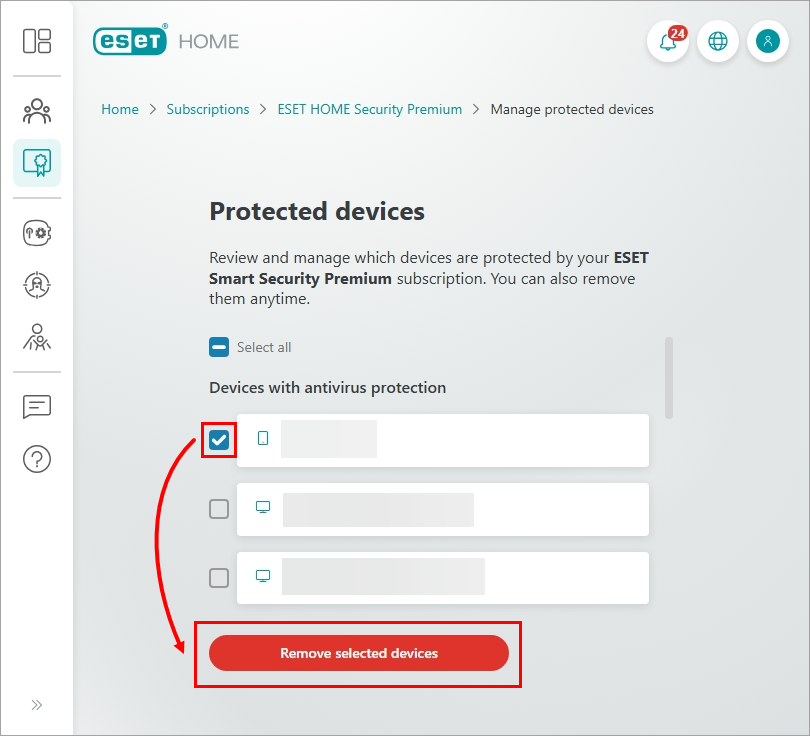Open notifications bell with 24 badge

tap(668, 42)
